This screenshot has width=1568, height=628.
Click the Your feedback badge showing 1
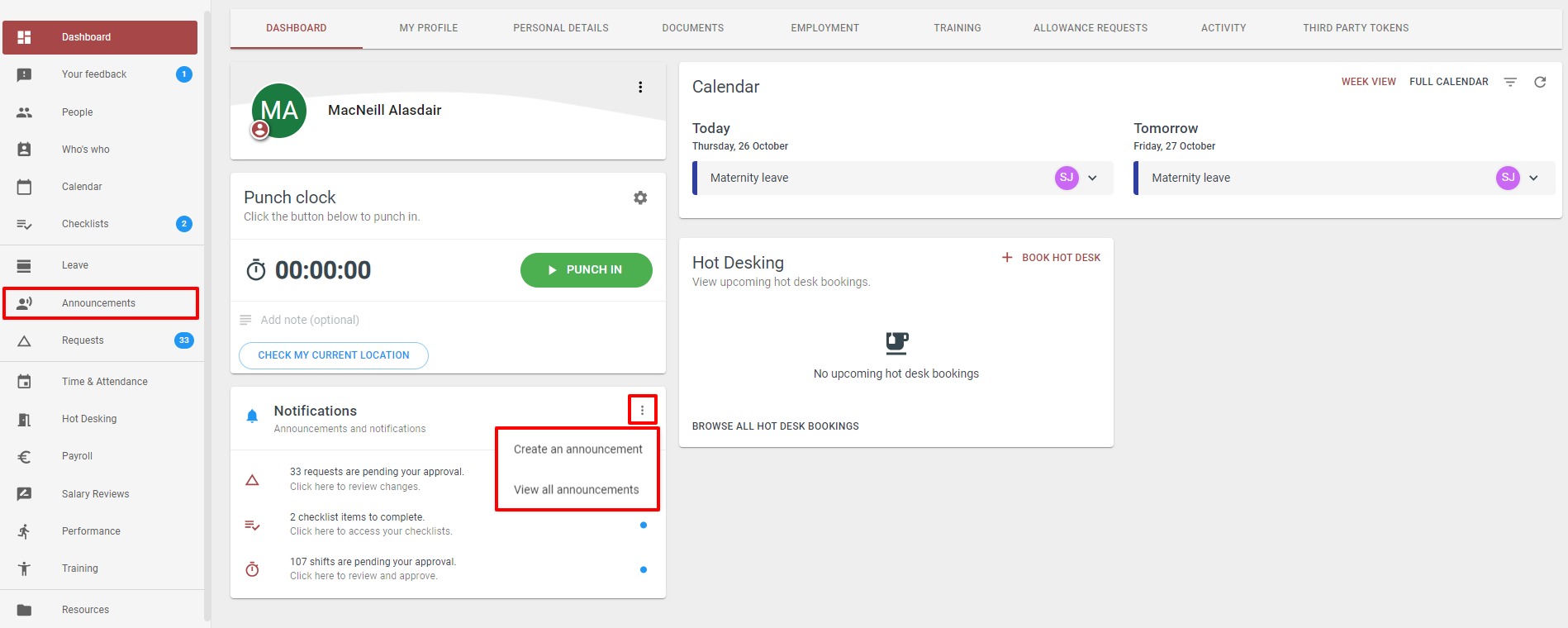pos(184,74)
